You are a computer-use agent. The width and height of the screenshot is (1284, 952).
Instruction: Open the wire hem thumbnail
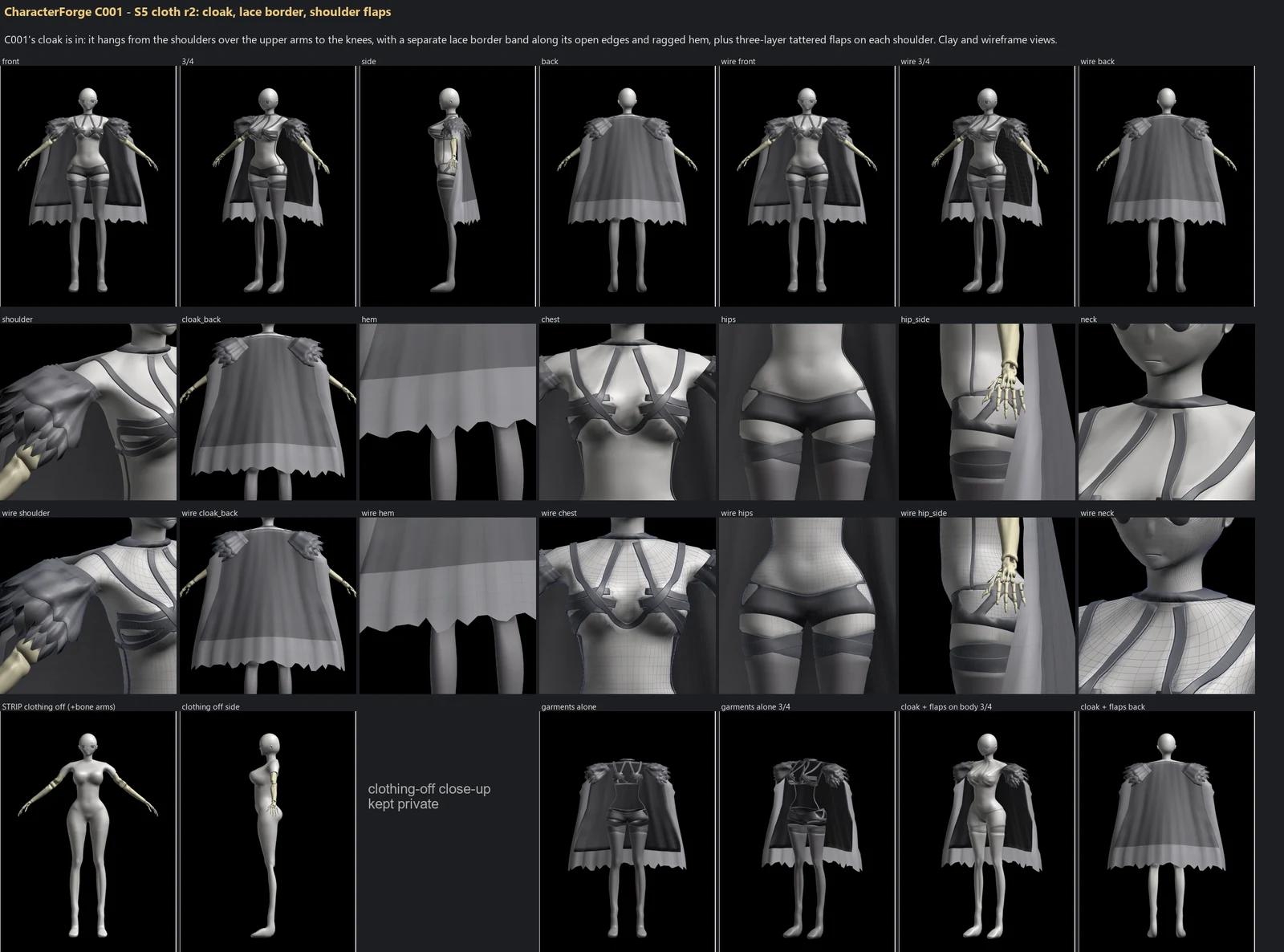tap(448, 605)
